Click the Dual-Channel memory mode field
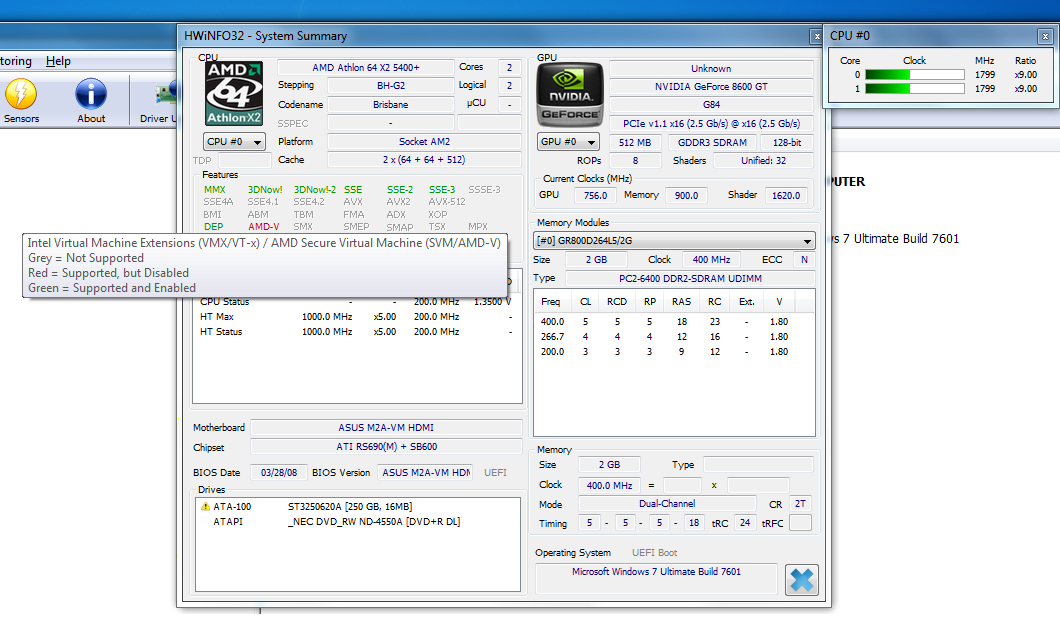The image size is (1060, 617). pos(667,503)
